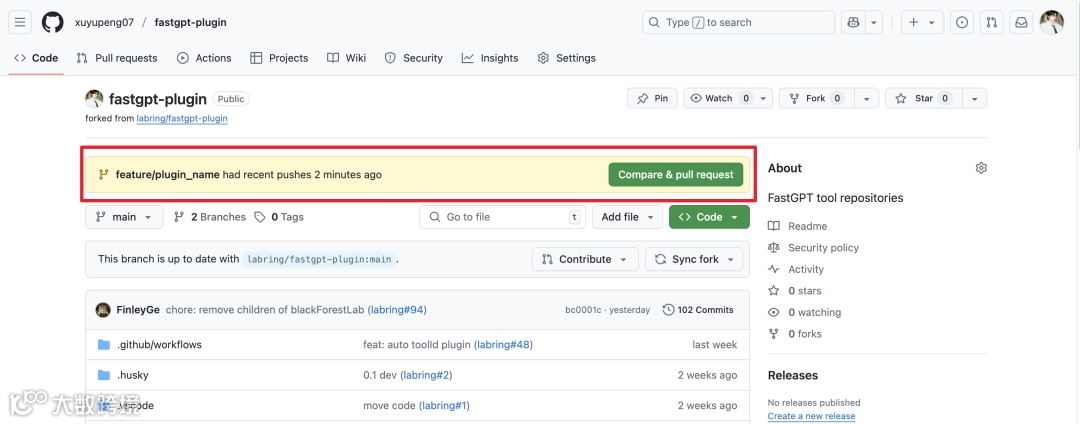Open the .github/workflows folder
The image size is (1080, 424).
pos(159,344)
